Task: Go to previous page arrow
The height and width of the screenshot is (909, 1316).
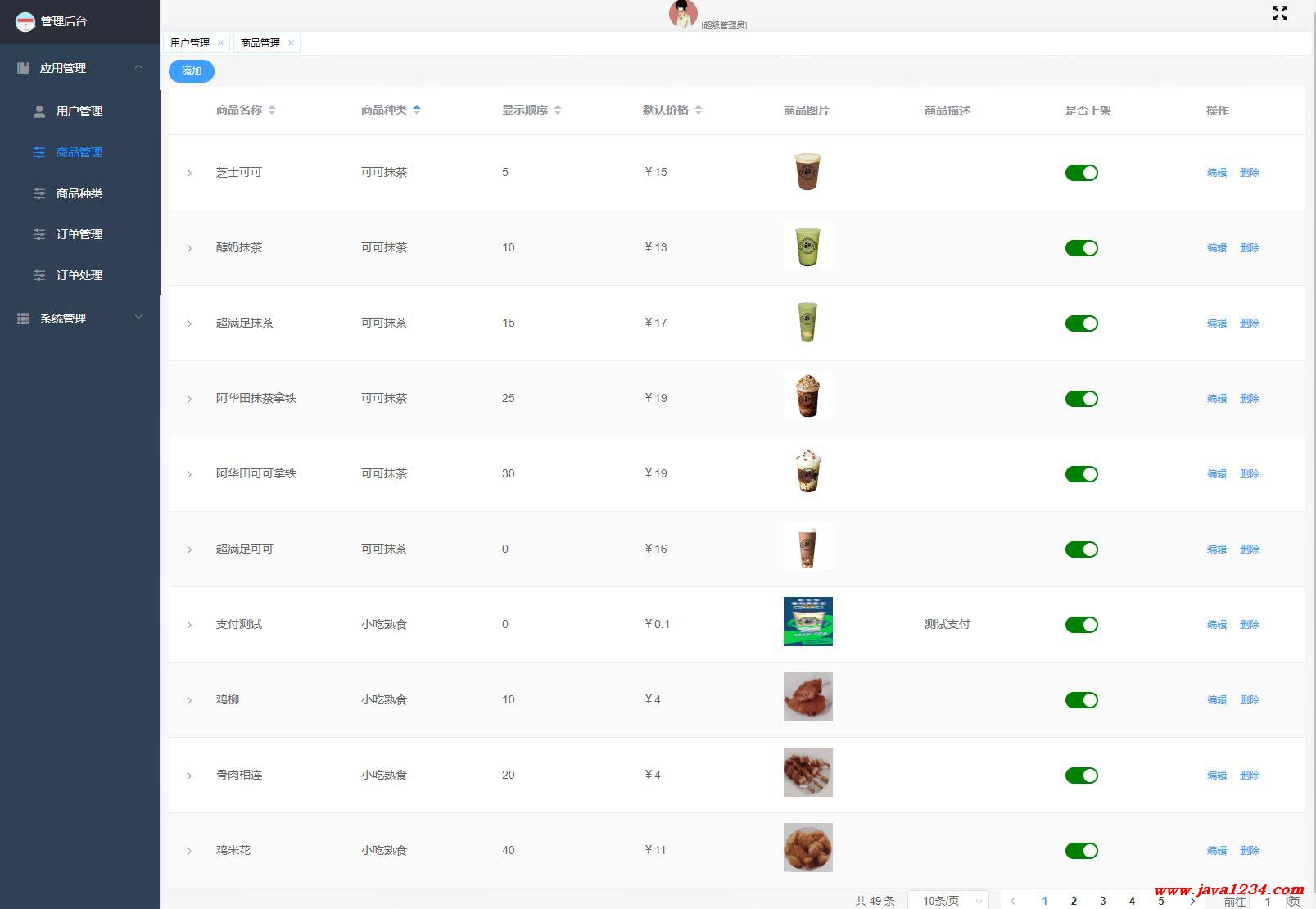Action: [x=1013, y=901]
